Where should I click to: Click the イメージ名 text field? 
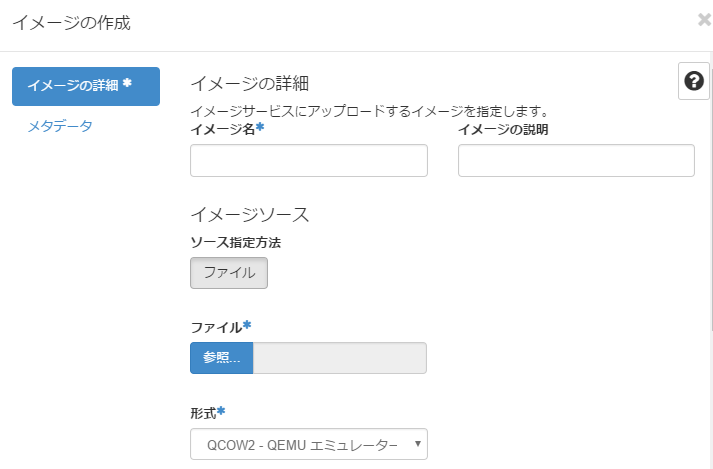click(308, 160)
